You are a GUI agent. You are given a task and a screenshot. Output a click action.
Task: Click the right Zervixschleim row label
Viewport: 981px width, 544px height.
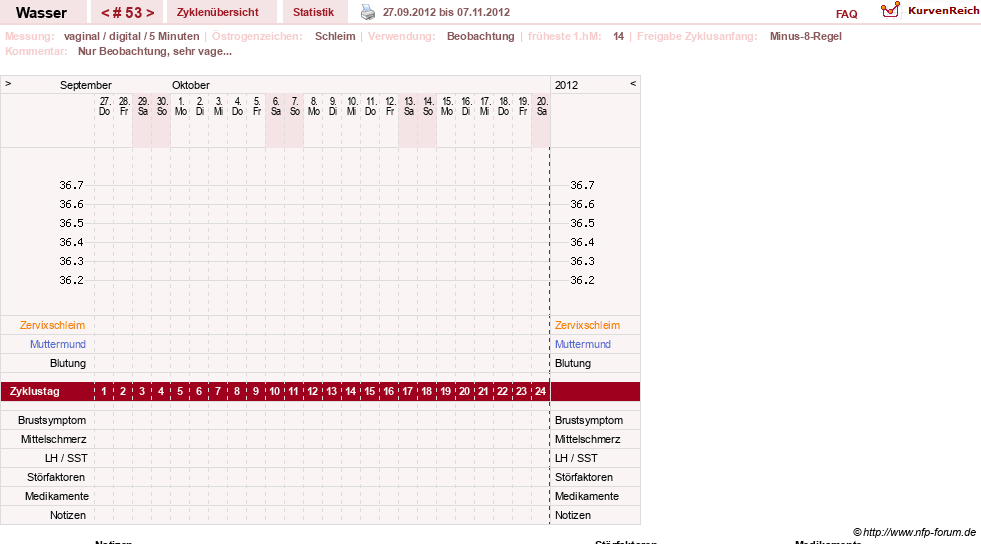coord(587,325)
